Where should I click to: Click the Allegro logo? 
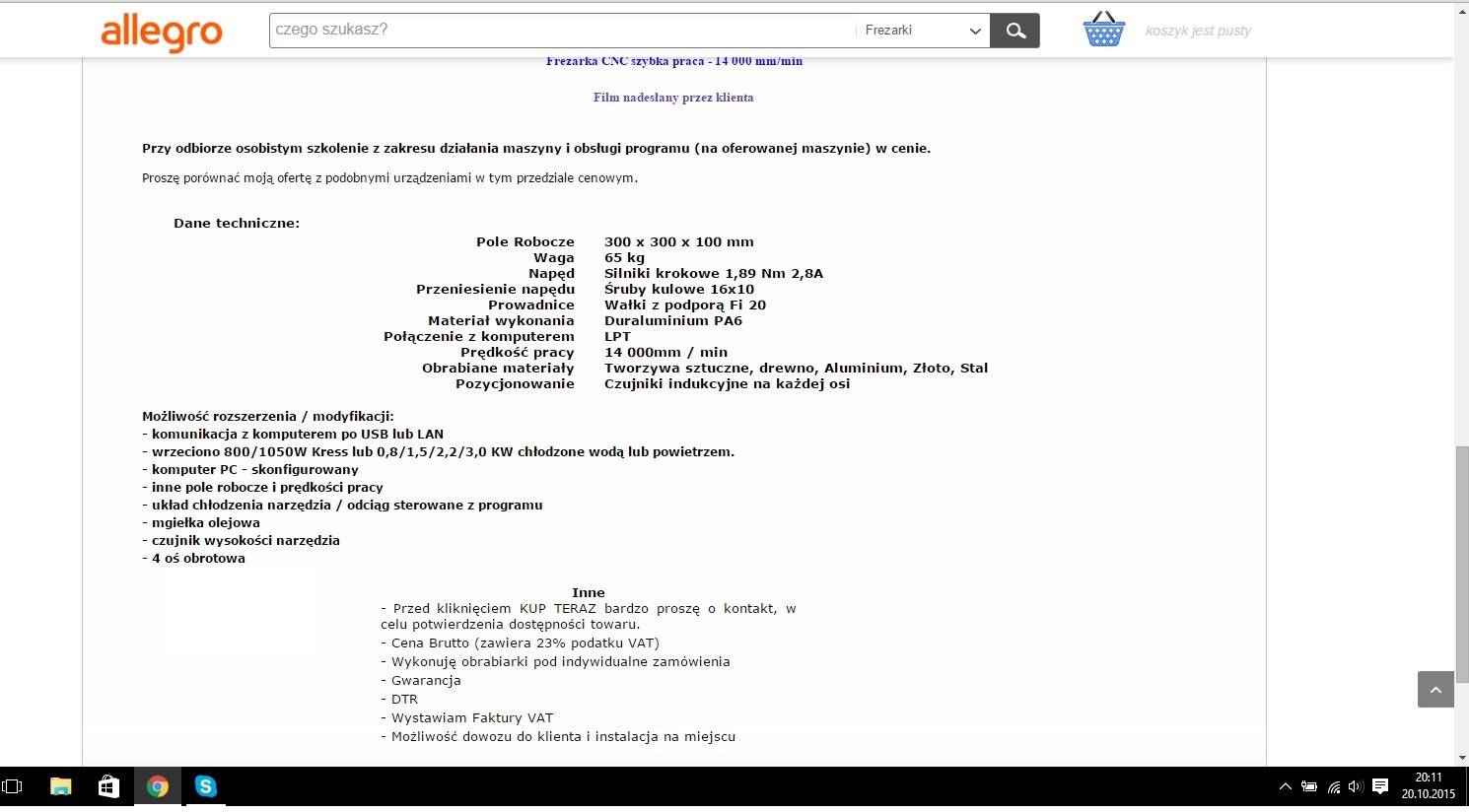[x=162, y=32]
